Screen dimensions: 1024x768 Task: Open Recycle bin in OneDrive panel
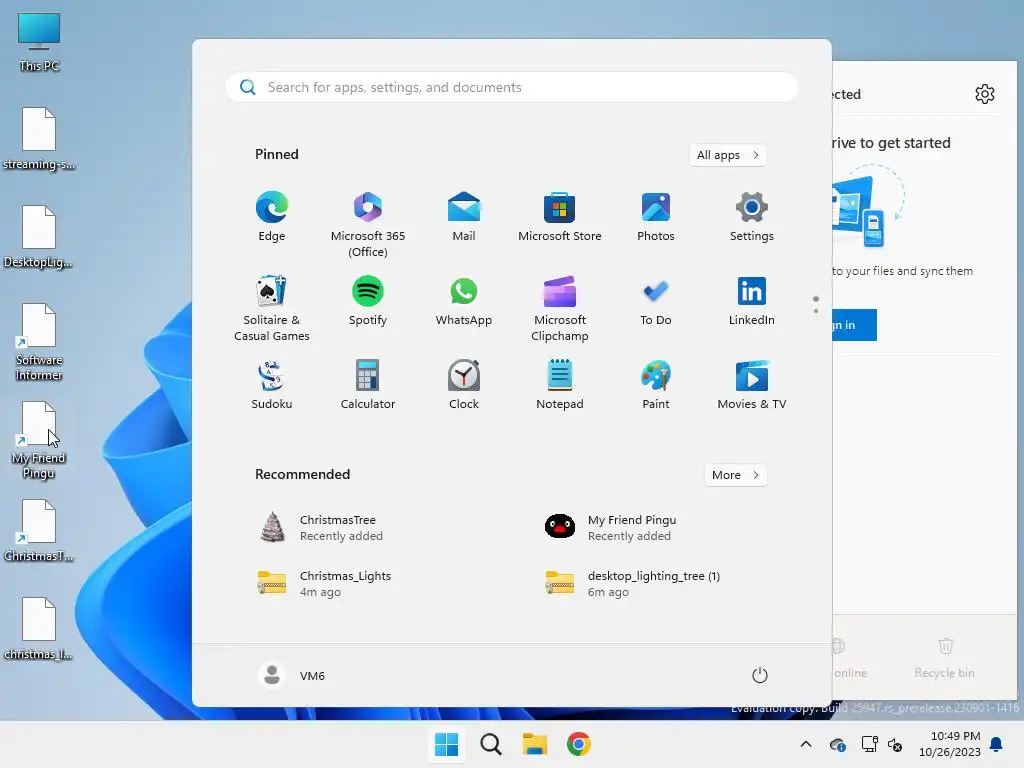click(945, 658)
